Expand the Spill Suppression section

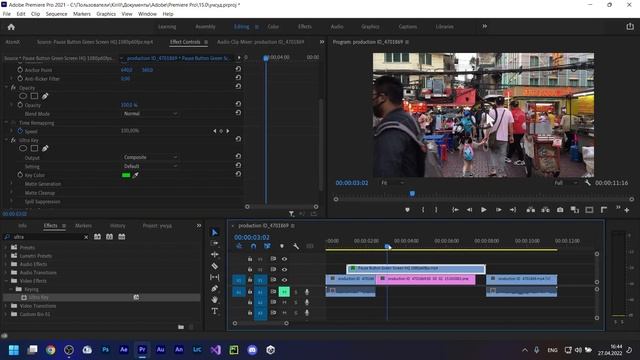click(11, 202)
